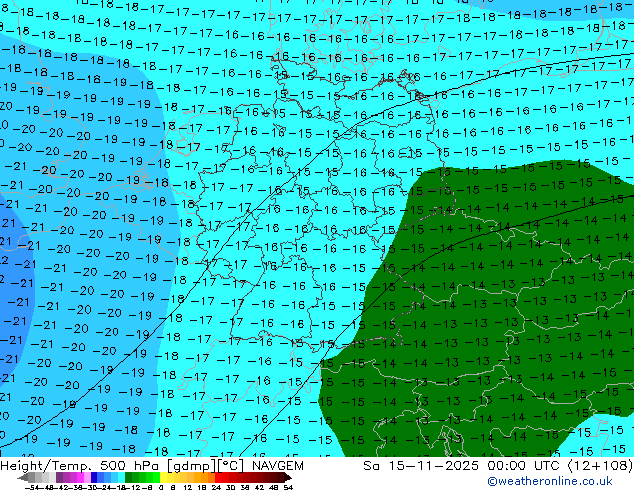
Task: Click the dark maroon right arrow end of color bar
Action: [288, 477]
